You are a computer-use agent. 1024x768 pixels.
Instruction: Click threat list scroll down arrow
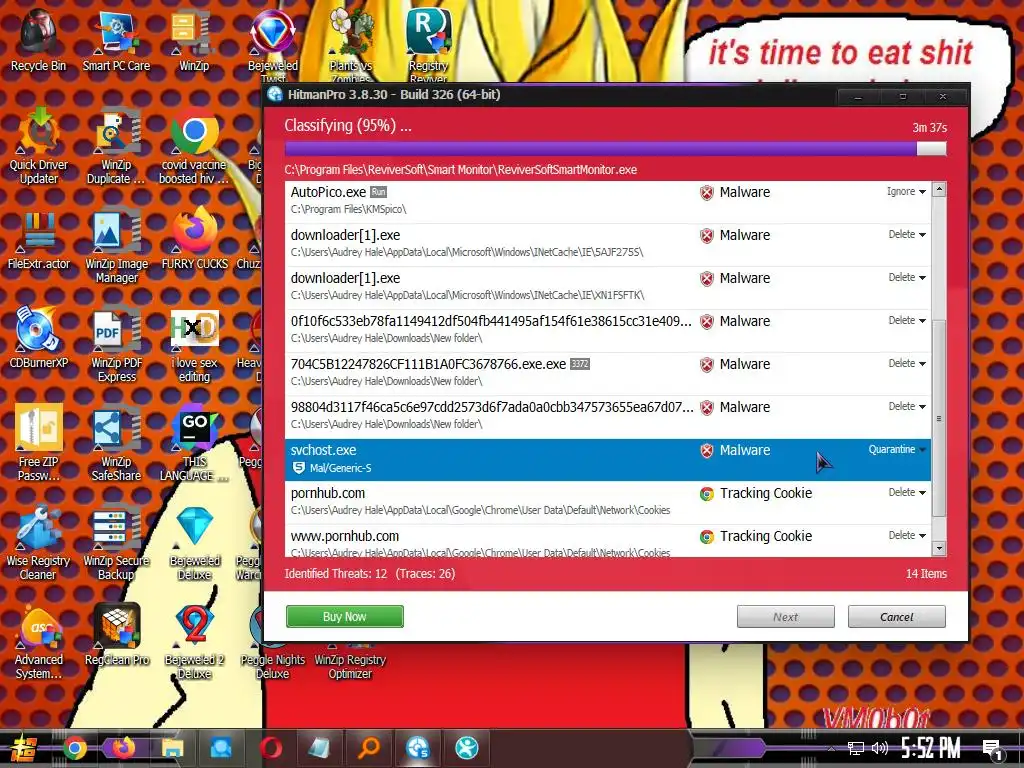tap(939, 549)
